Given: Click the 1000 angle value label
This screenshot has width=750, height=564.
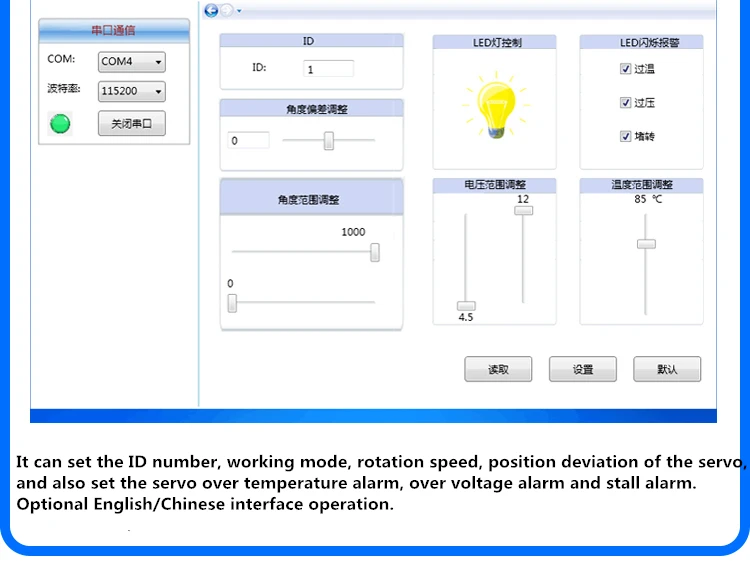Looking at the screenshot, I should 353,232.
